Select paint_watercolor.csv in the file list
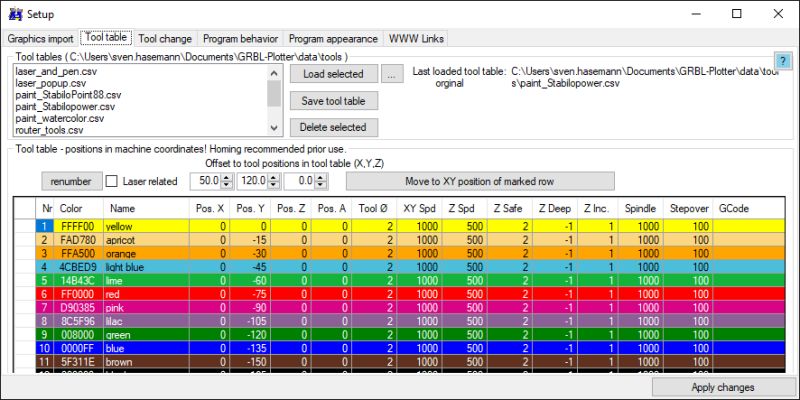Screen dimensions: 800x400 60,118
